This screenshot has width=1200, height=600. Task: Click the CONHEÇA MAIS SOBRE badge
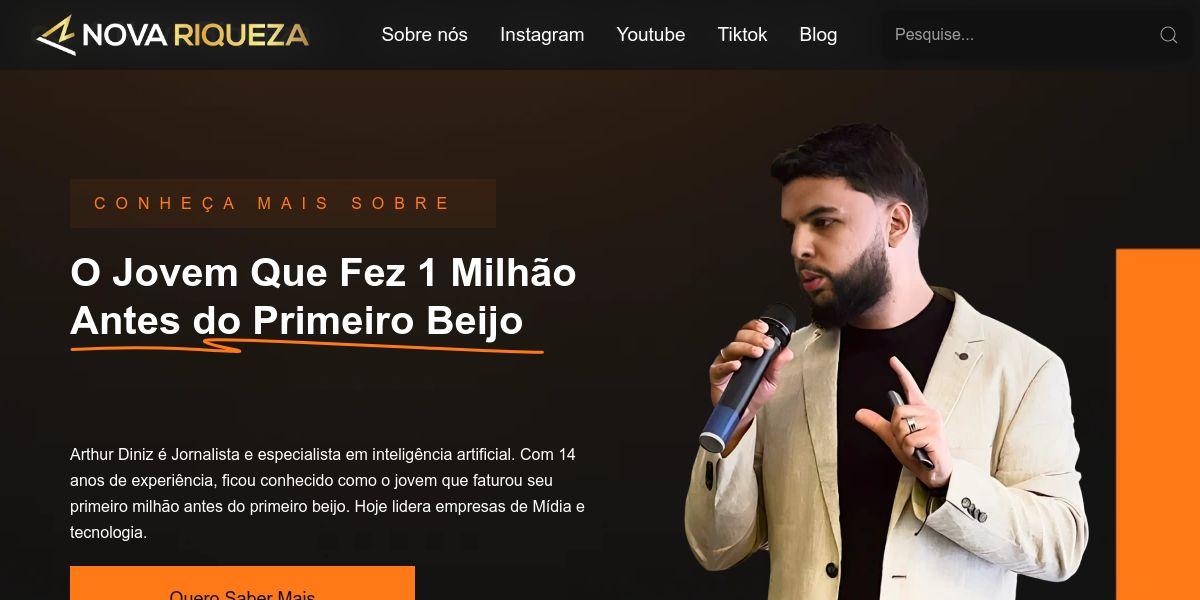click(x=283, y=203)
